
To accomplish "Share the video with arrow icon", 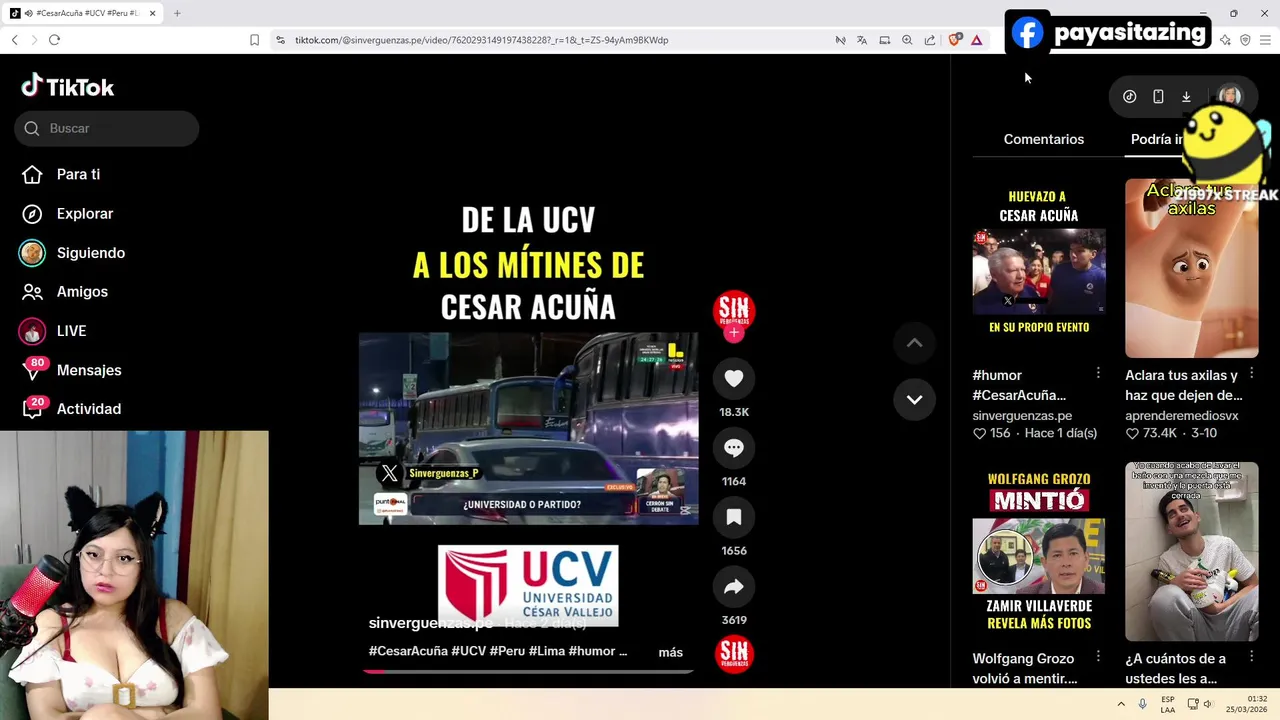I will [x=734, y=587].
